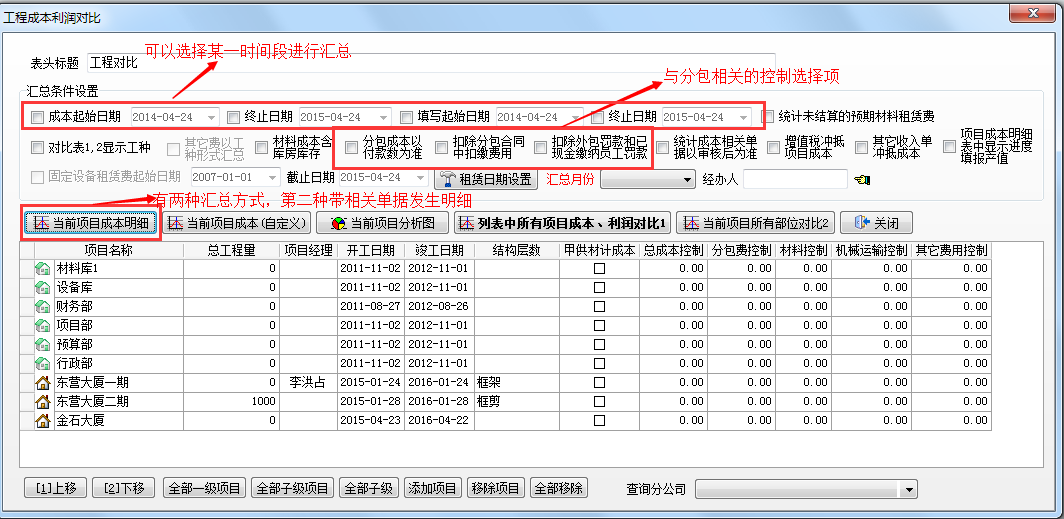
Task: Click the 项目名称 column header
Action: point(108,250)
